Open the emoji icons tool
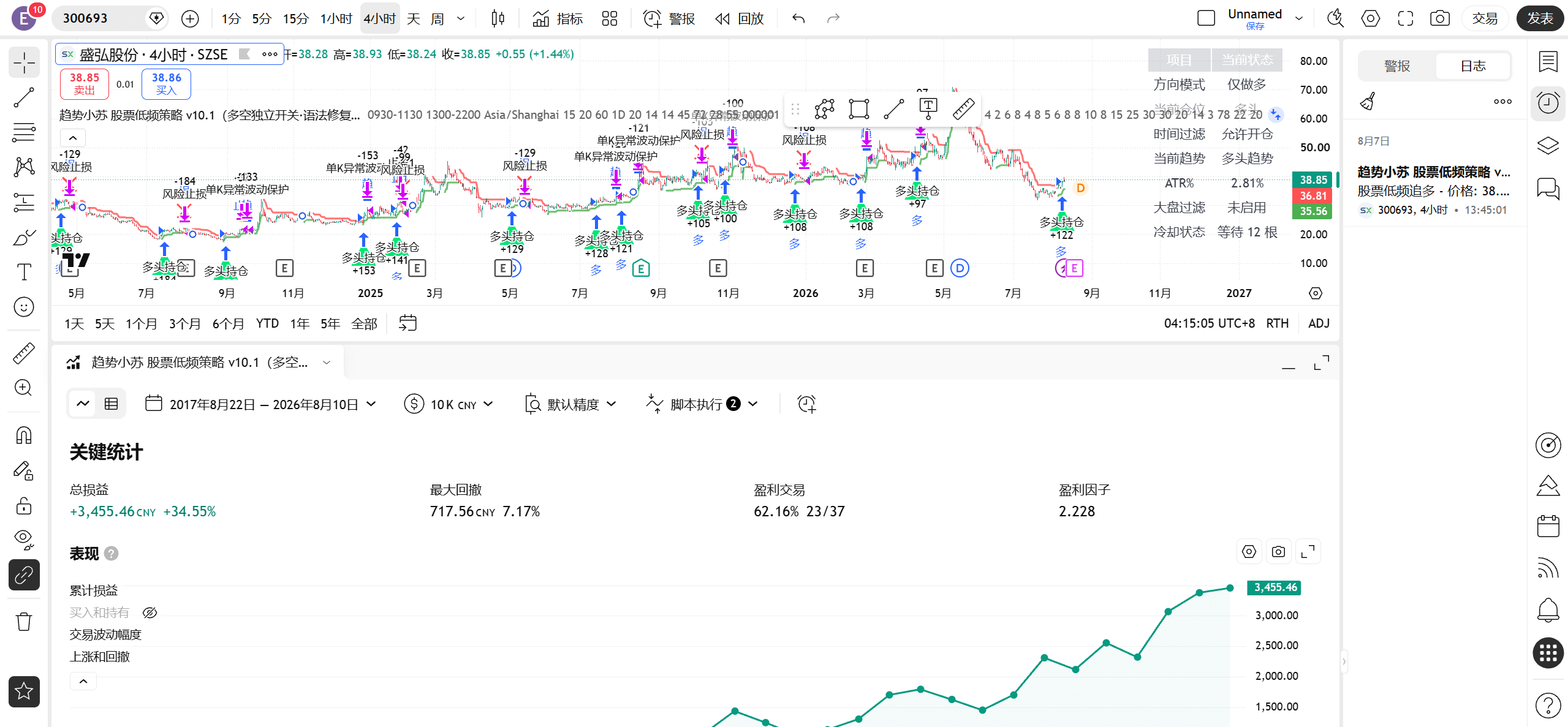 click(24, 307)
